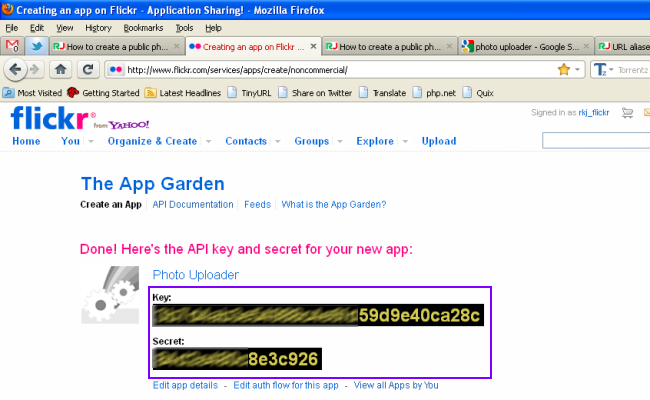Click the Translate bookmarklet
The height and width of the screenshot is (400, 650).
[x=382, y=93]
